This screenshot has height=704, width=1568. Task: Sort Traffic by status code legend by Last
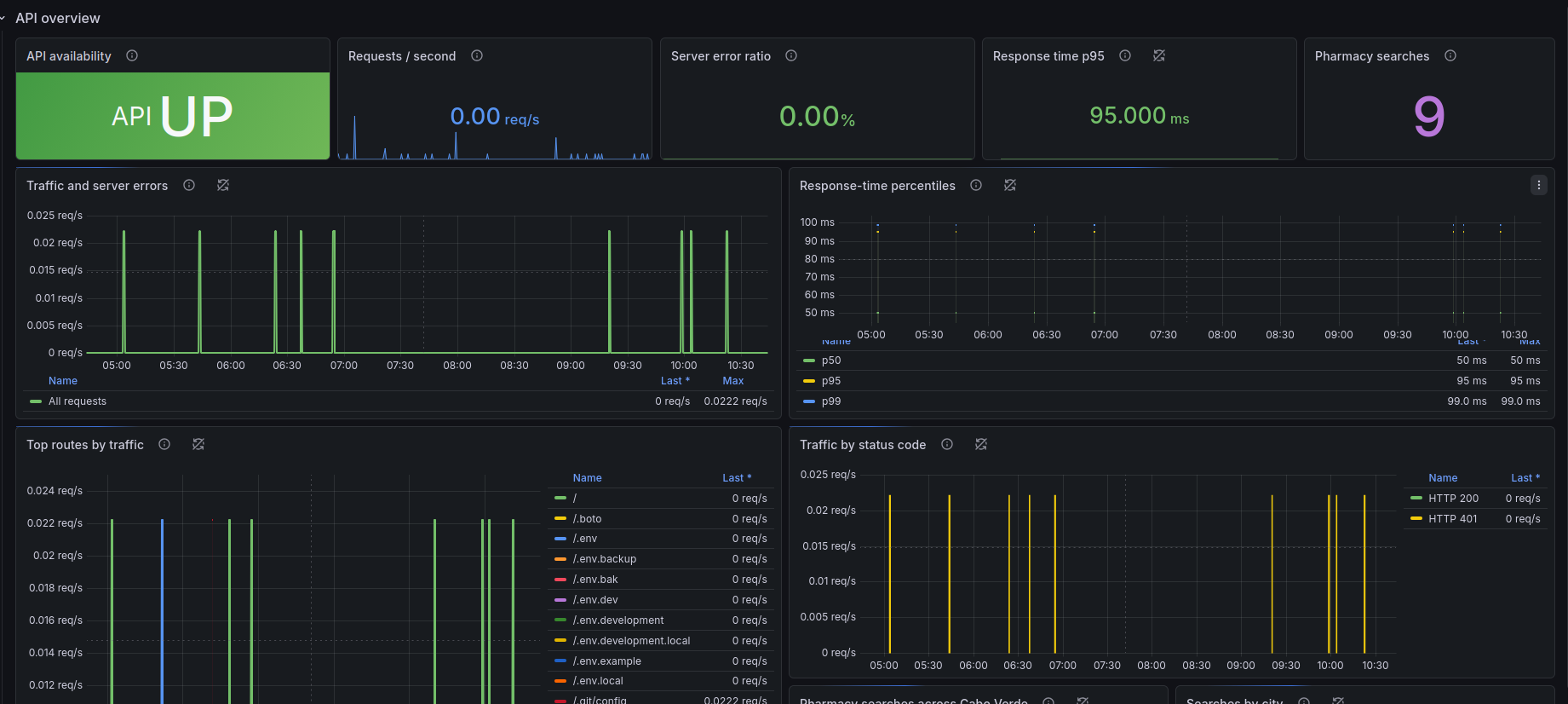pos(1525,478)
